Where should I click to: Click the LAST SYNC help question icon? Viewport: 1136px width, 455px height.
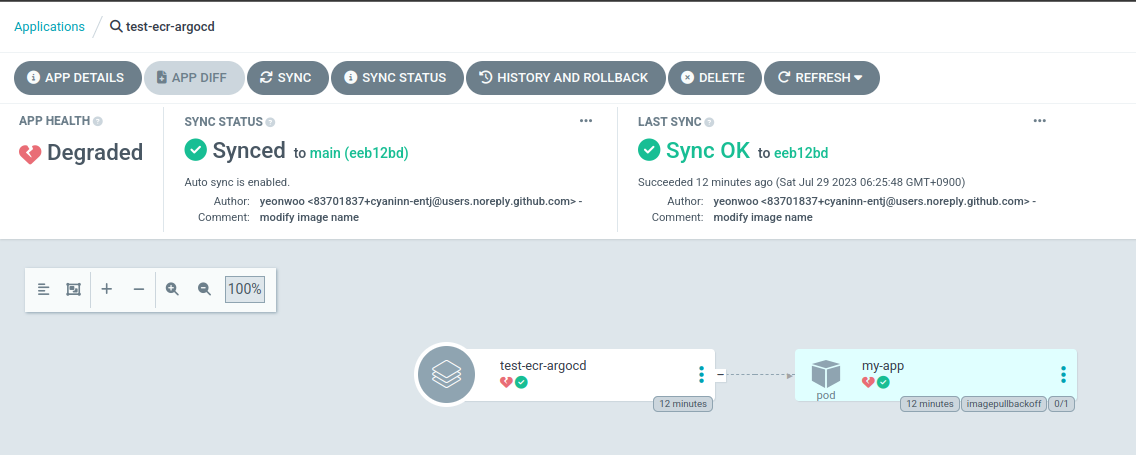coord(709,122)
